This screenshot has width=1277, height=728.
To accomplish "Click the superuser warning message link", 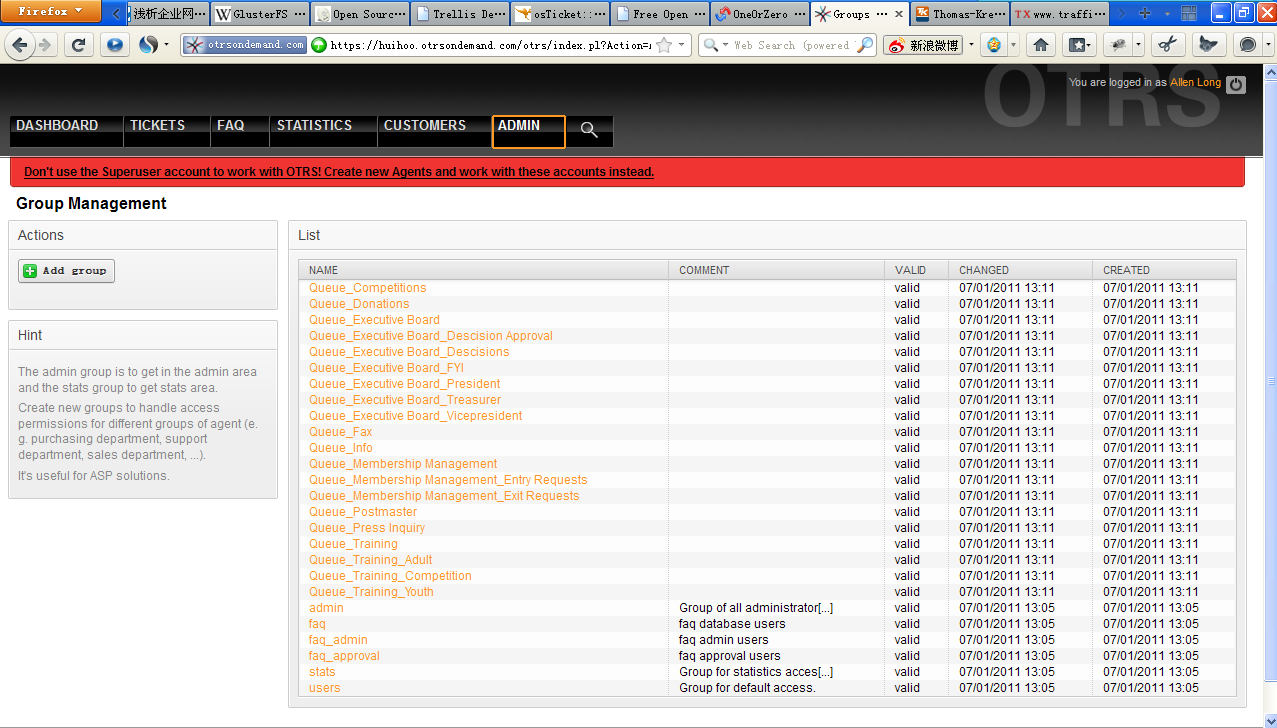I will click(x=339, y=172).
